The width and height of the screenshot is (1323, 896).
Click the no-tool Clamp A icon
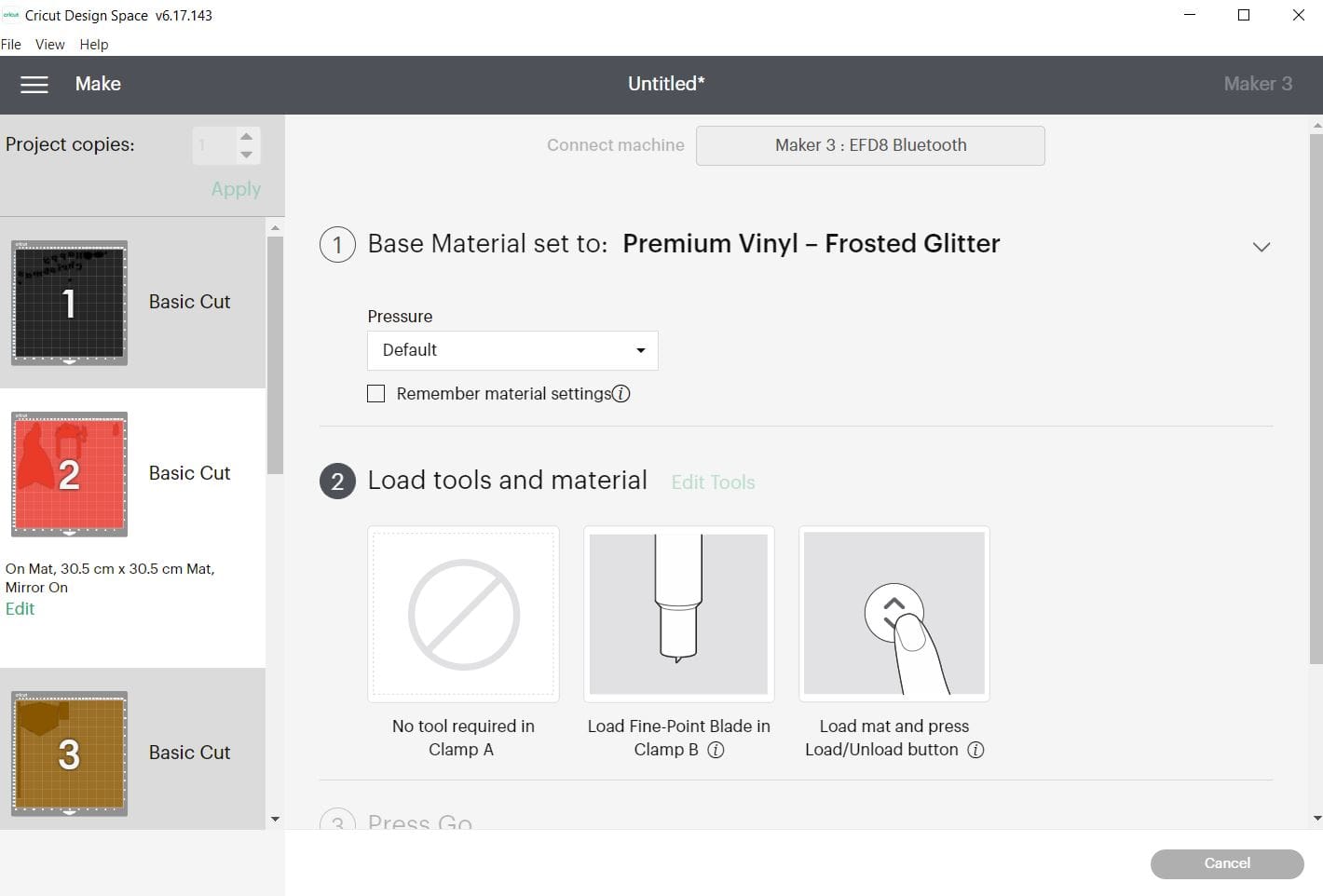[463, 614]
